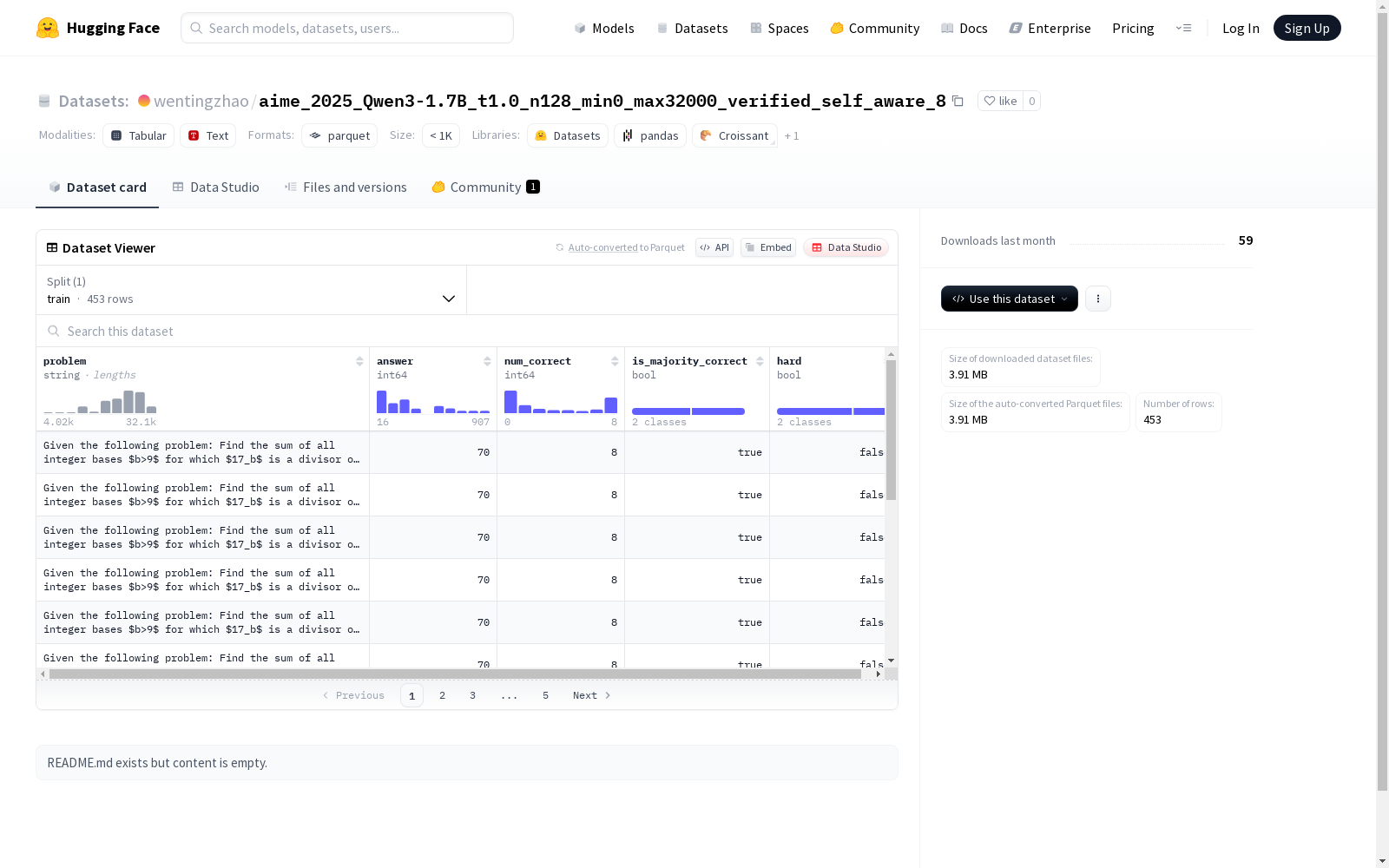This screenshot has width=1389, height=868.
Task: Click the < 1K size tag
Action: (441, 135)
